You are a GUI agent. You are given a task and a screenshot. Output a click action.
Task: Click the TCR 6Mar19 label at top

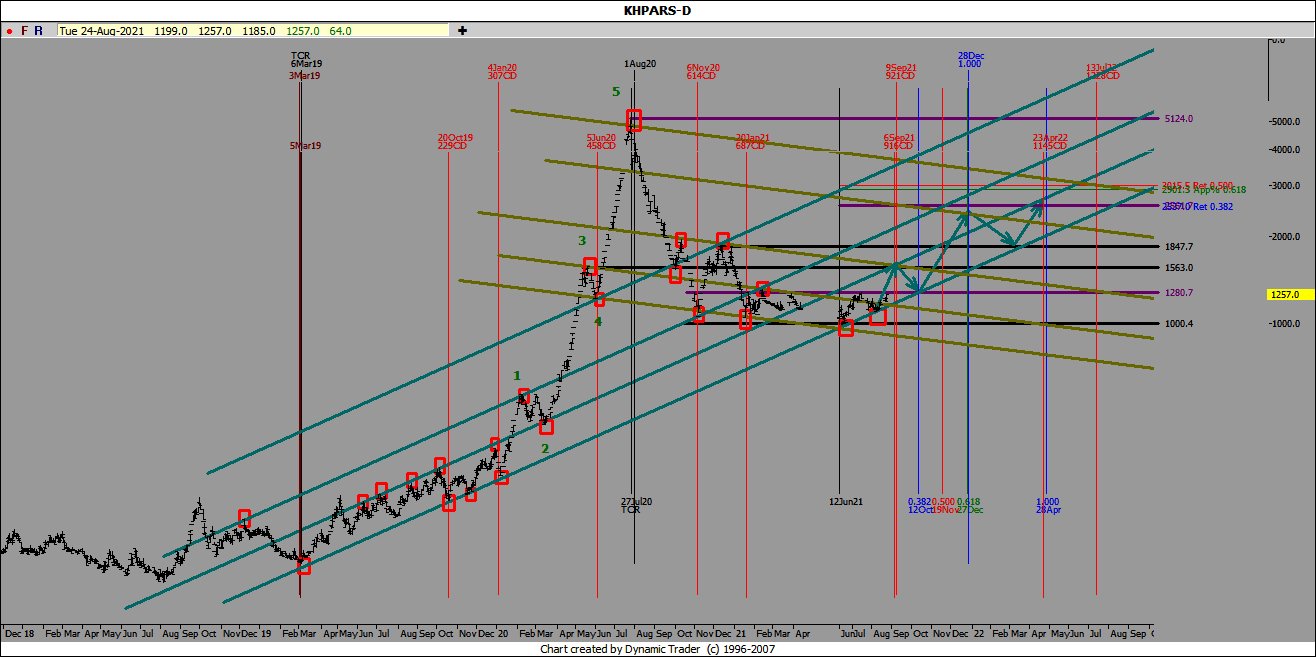(305, 59)
